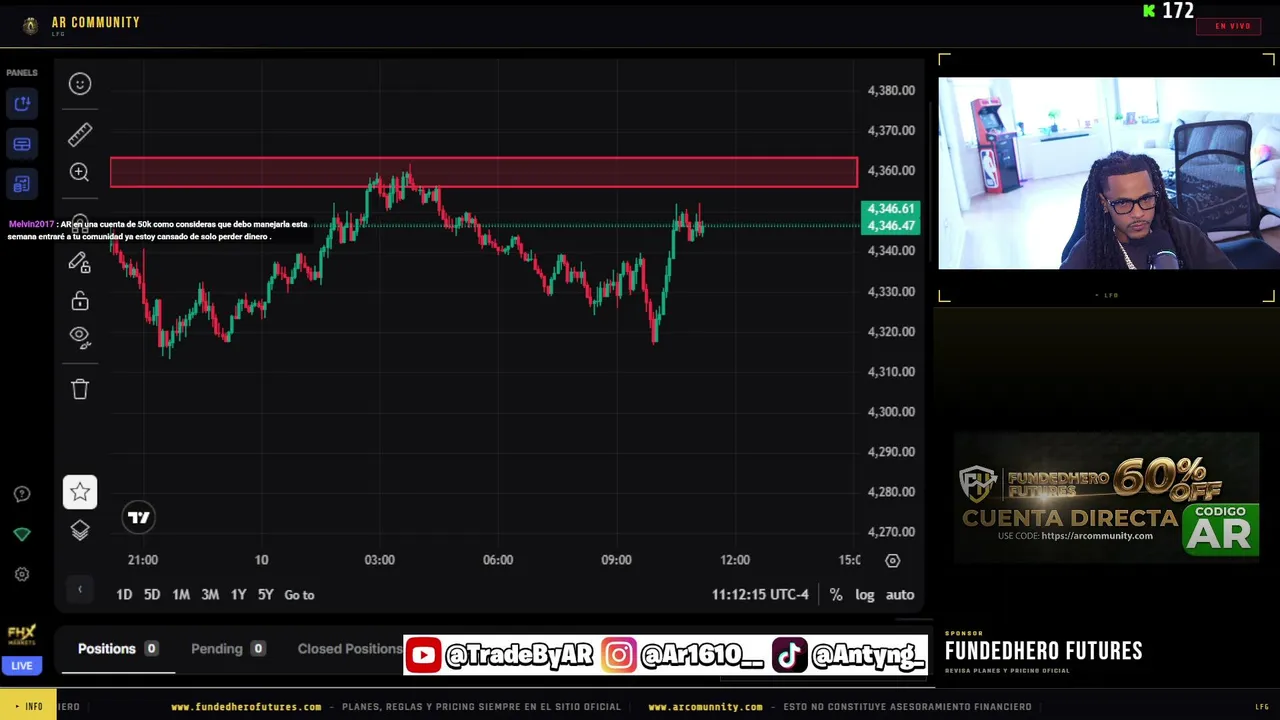Click the Instagram icon in the banner
The image size is (1280, 720).
pos(619,655)
